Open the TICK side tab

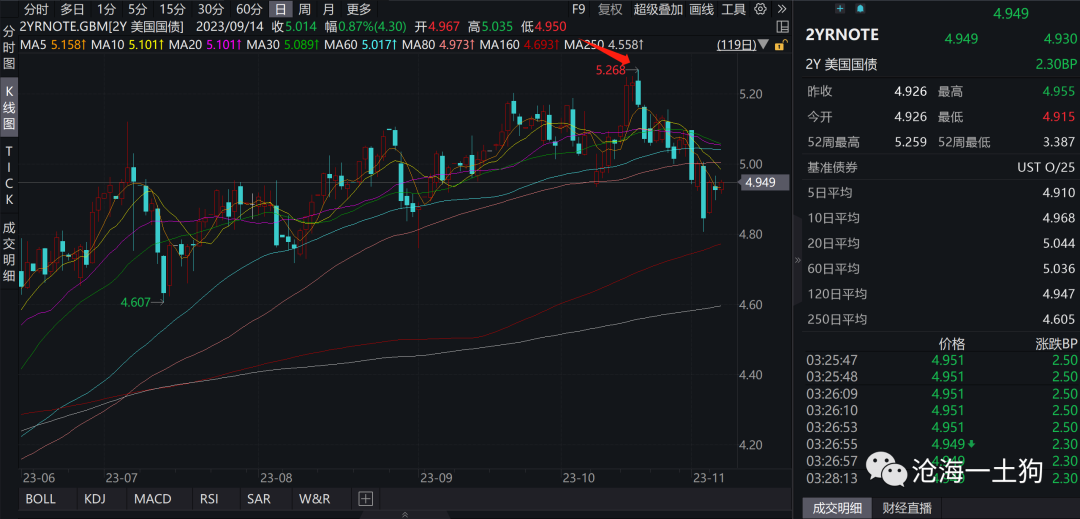point(9,175)
